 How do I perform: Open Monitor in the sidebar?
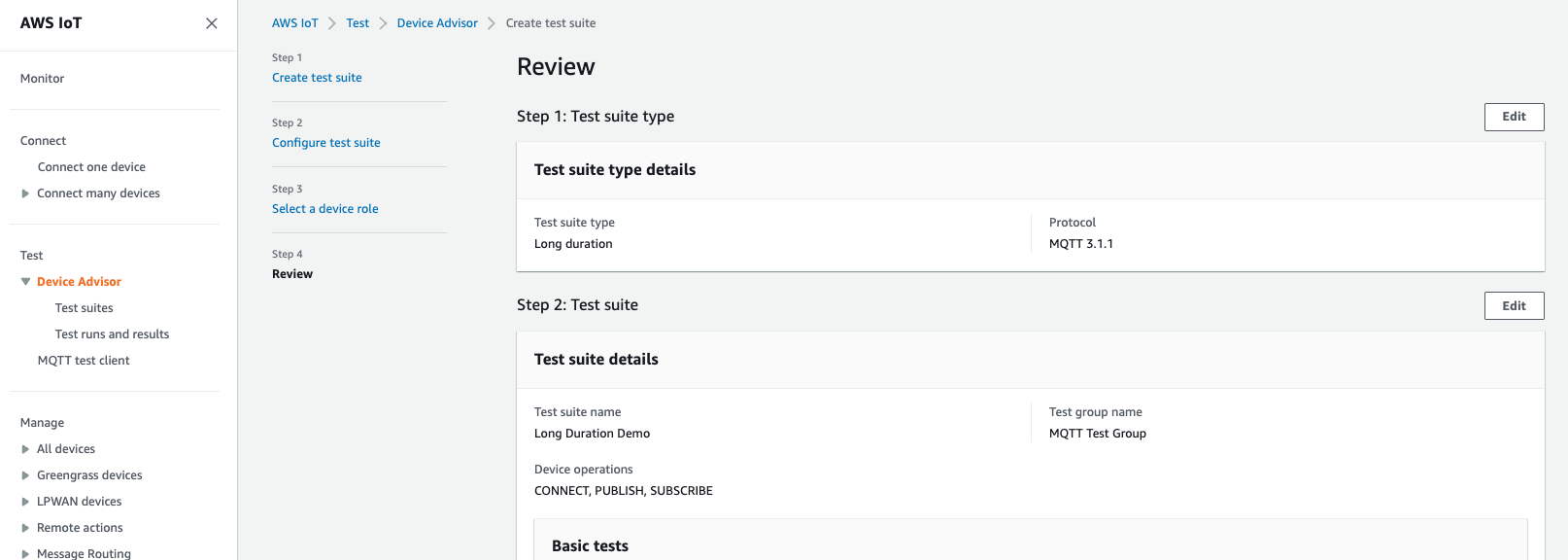(x=43, y=79)
